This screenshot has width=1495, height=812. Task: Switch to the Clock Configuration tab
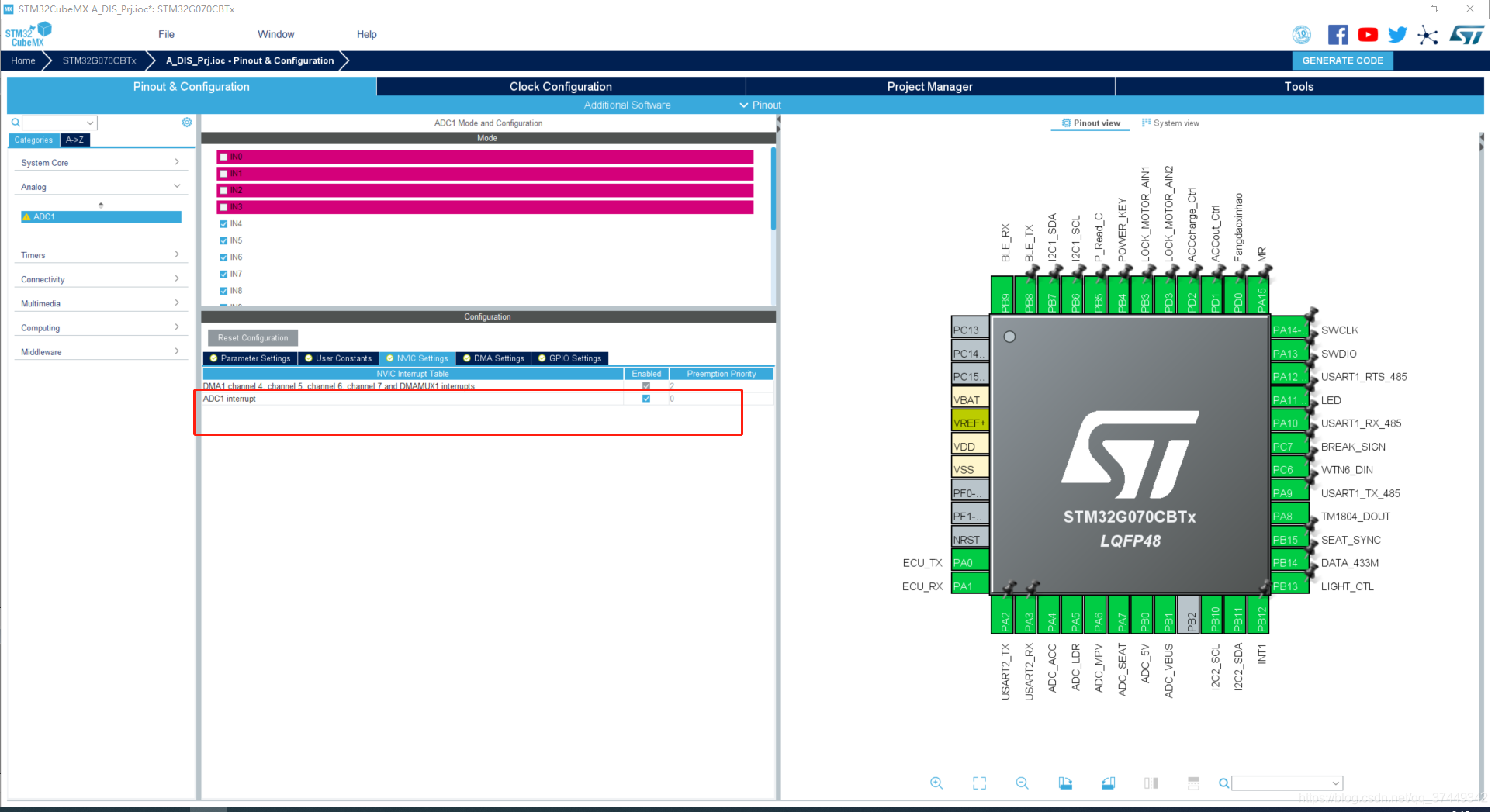click(561, 87)
